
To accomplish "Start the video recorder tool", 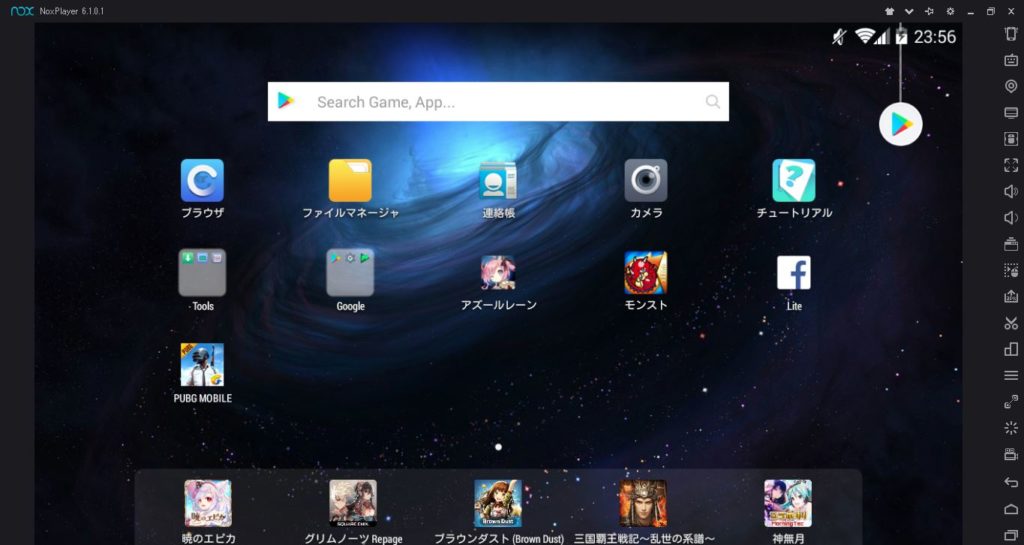I will coord(1011,455).
